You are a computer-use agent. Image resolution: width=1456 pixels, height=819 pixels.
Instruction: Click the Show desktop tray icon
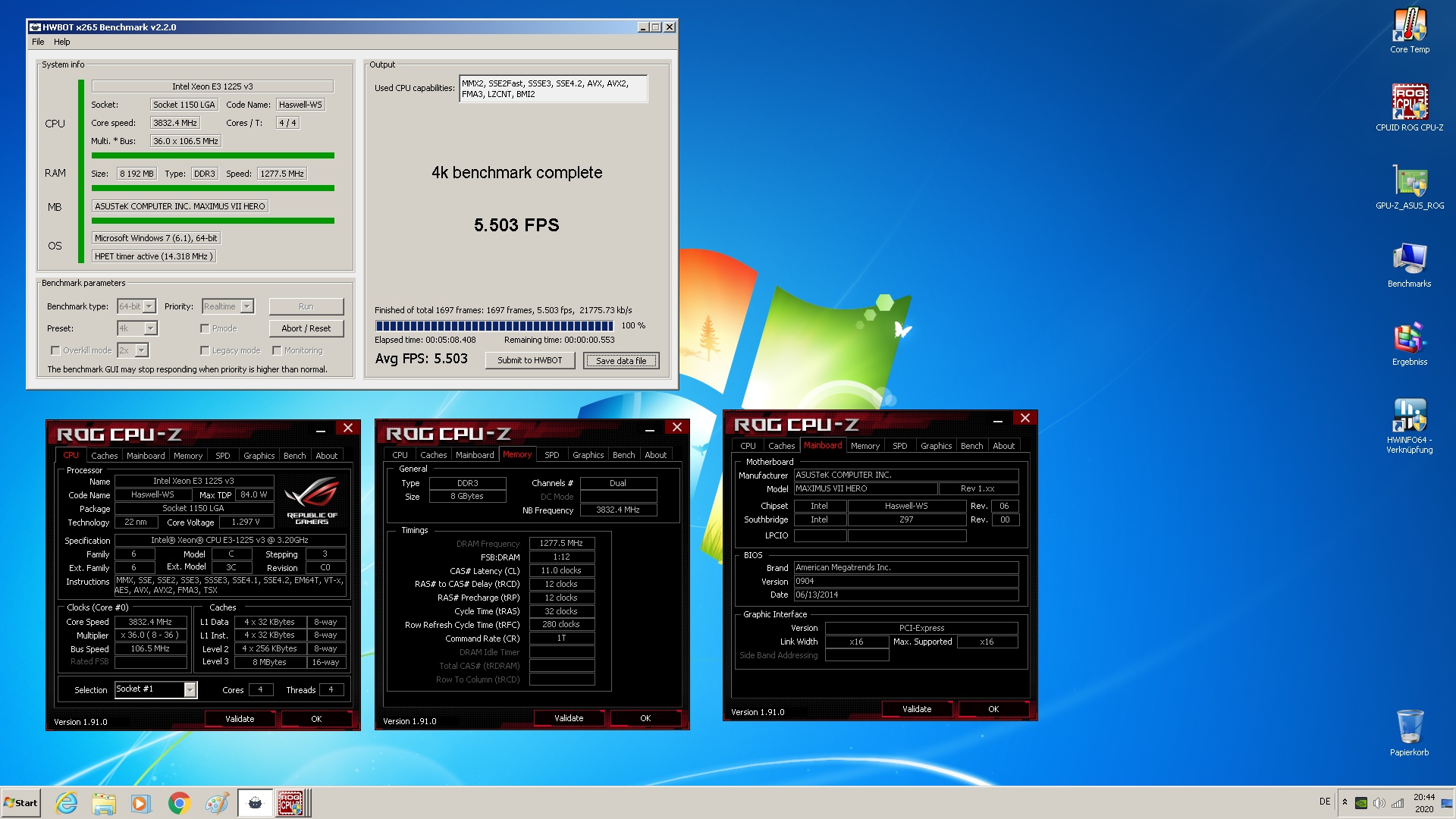click(x=1447, y=803)
